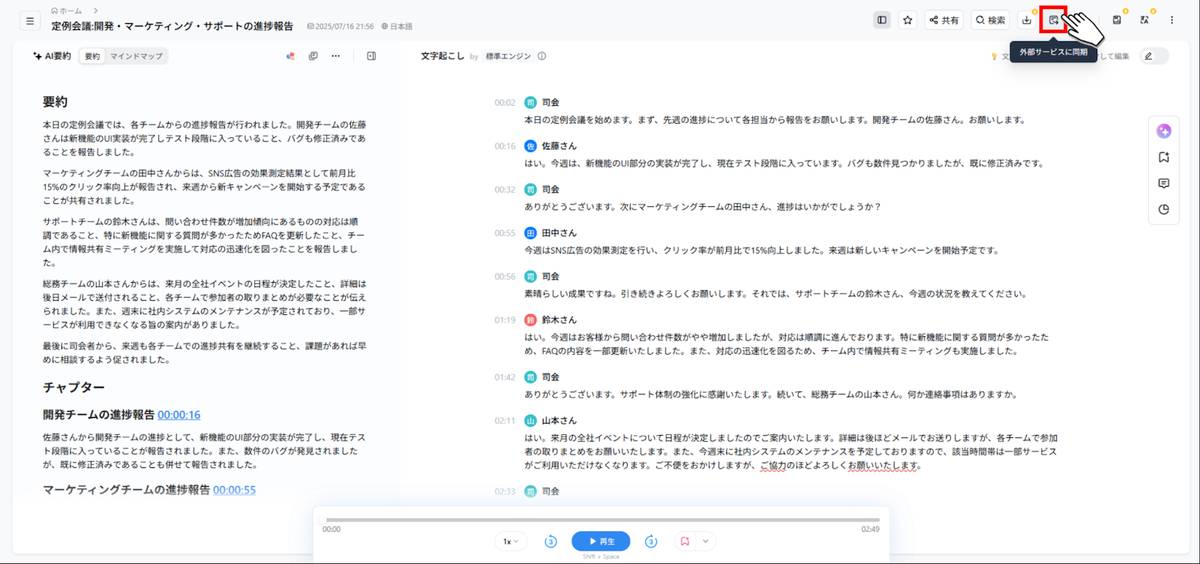Click the translate icon in header
The width and height of the screenshot is (1200, 564).
pos(1144,20)
